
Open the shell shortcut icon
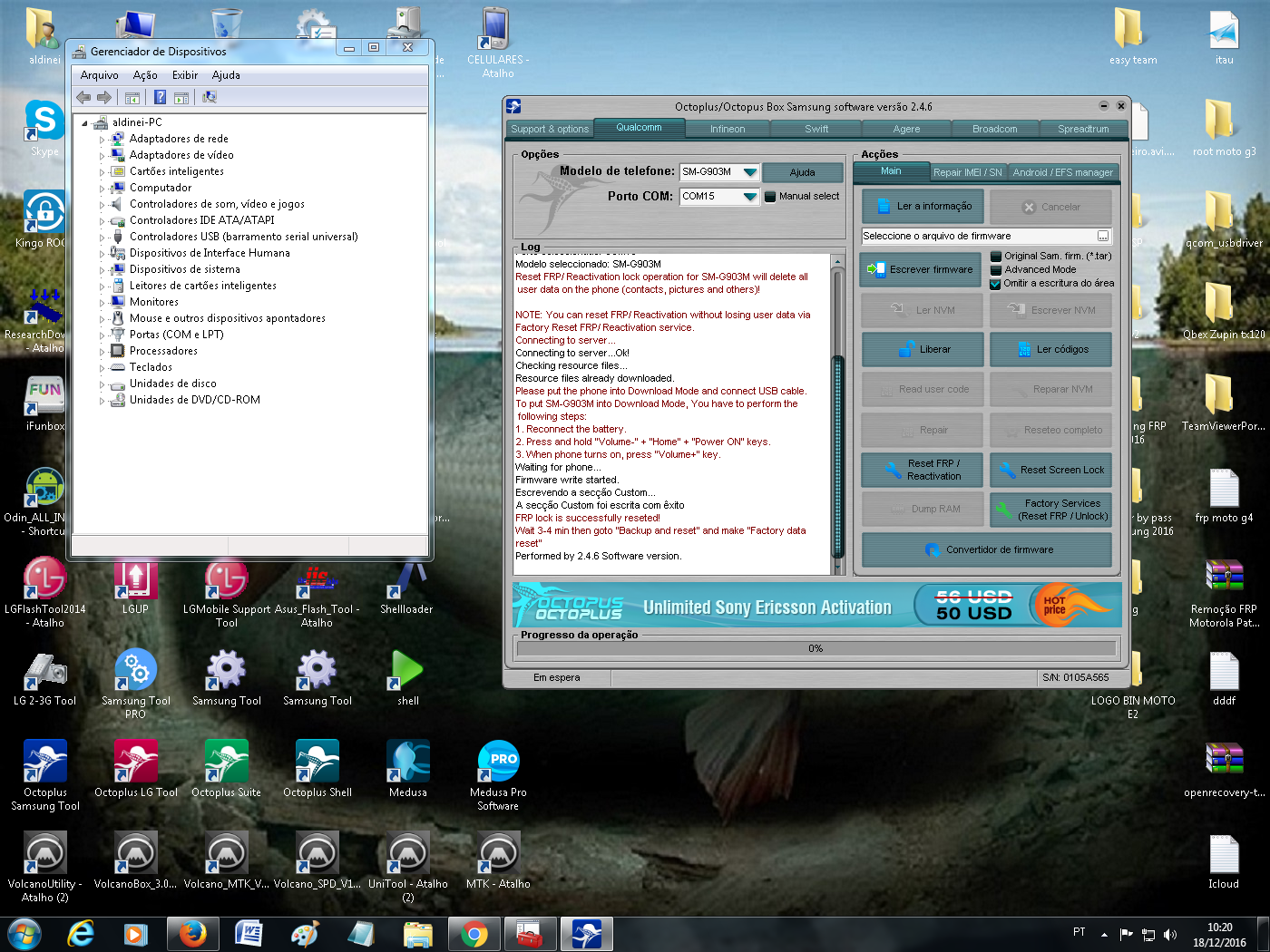tap(408, 677)
